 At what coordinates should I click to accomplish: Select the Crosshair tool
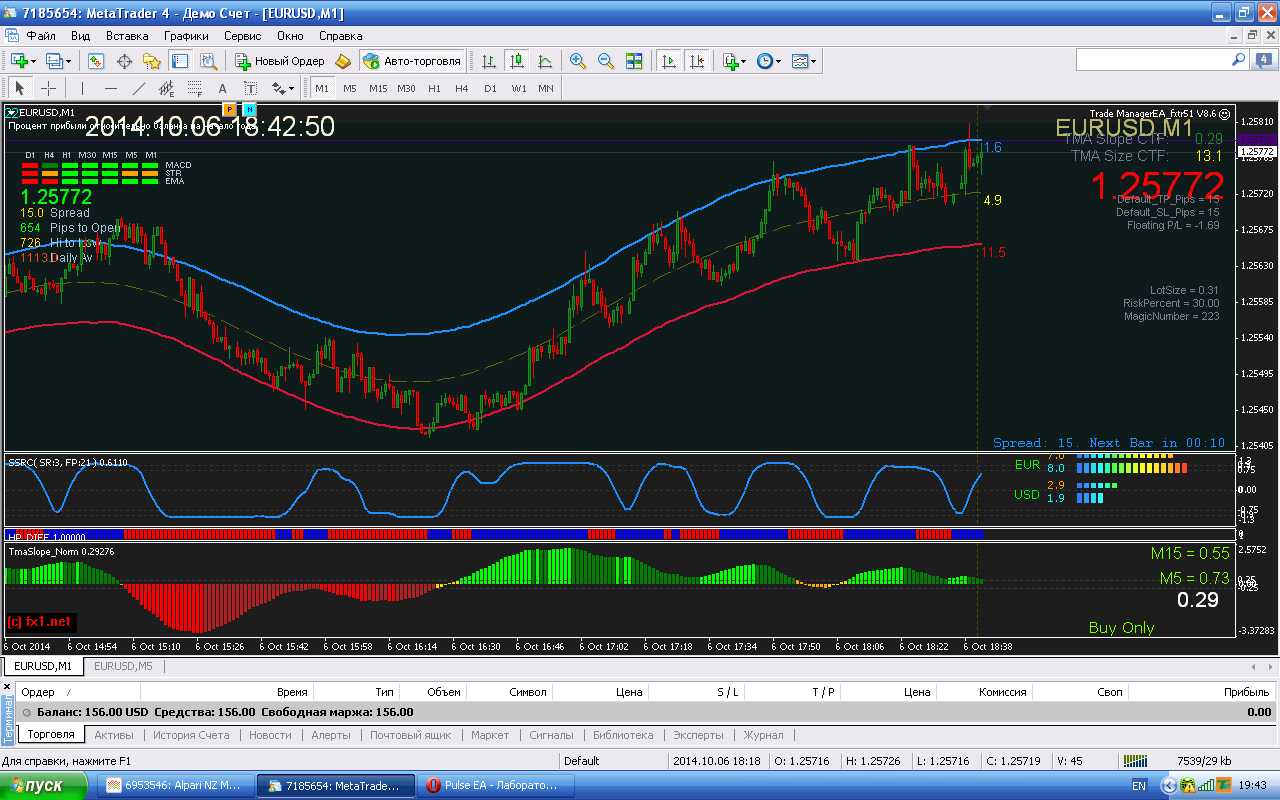click(48, 88)
